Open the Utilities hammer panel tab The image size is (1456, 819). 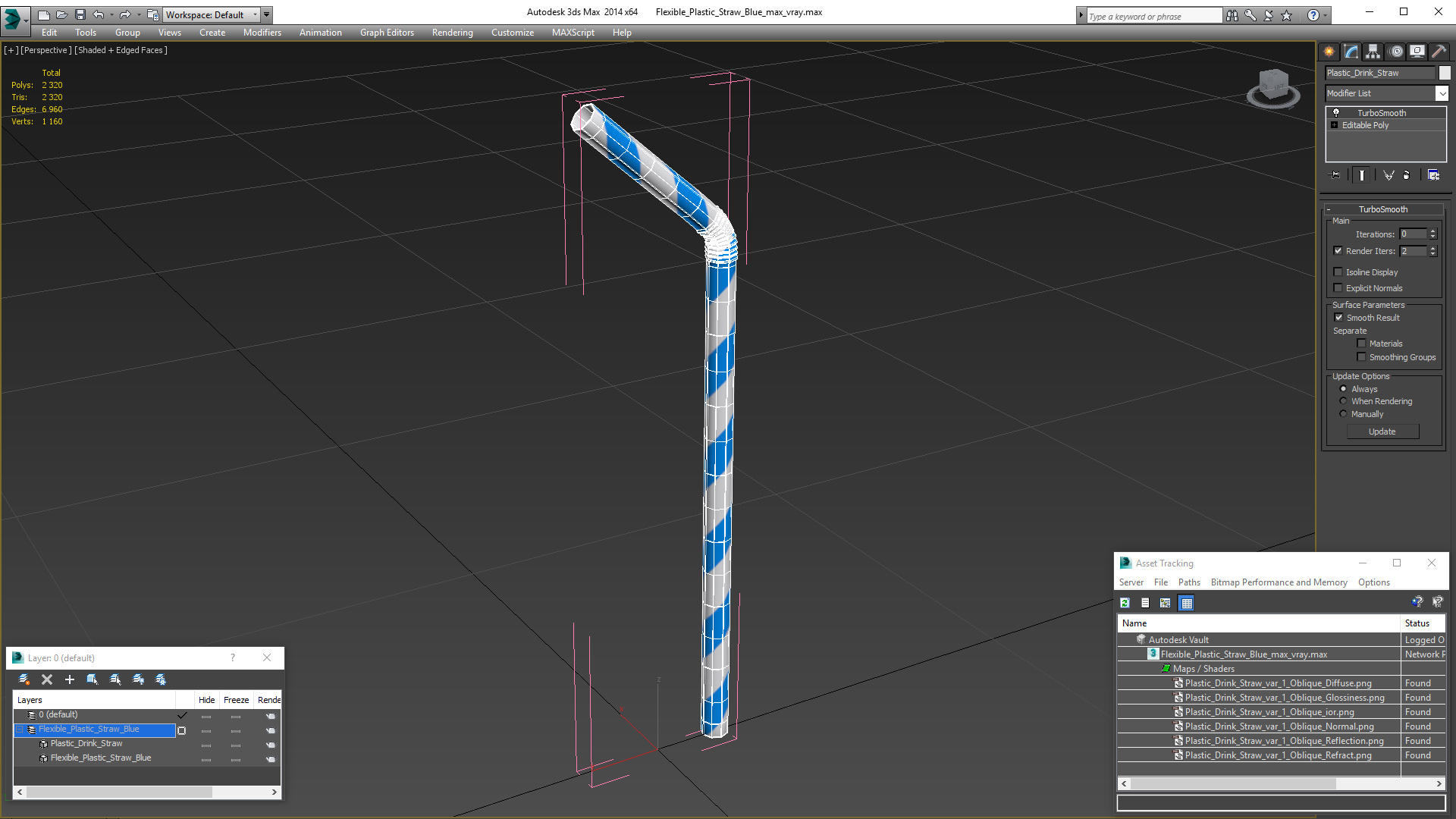point(1439,52)
